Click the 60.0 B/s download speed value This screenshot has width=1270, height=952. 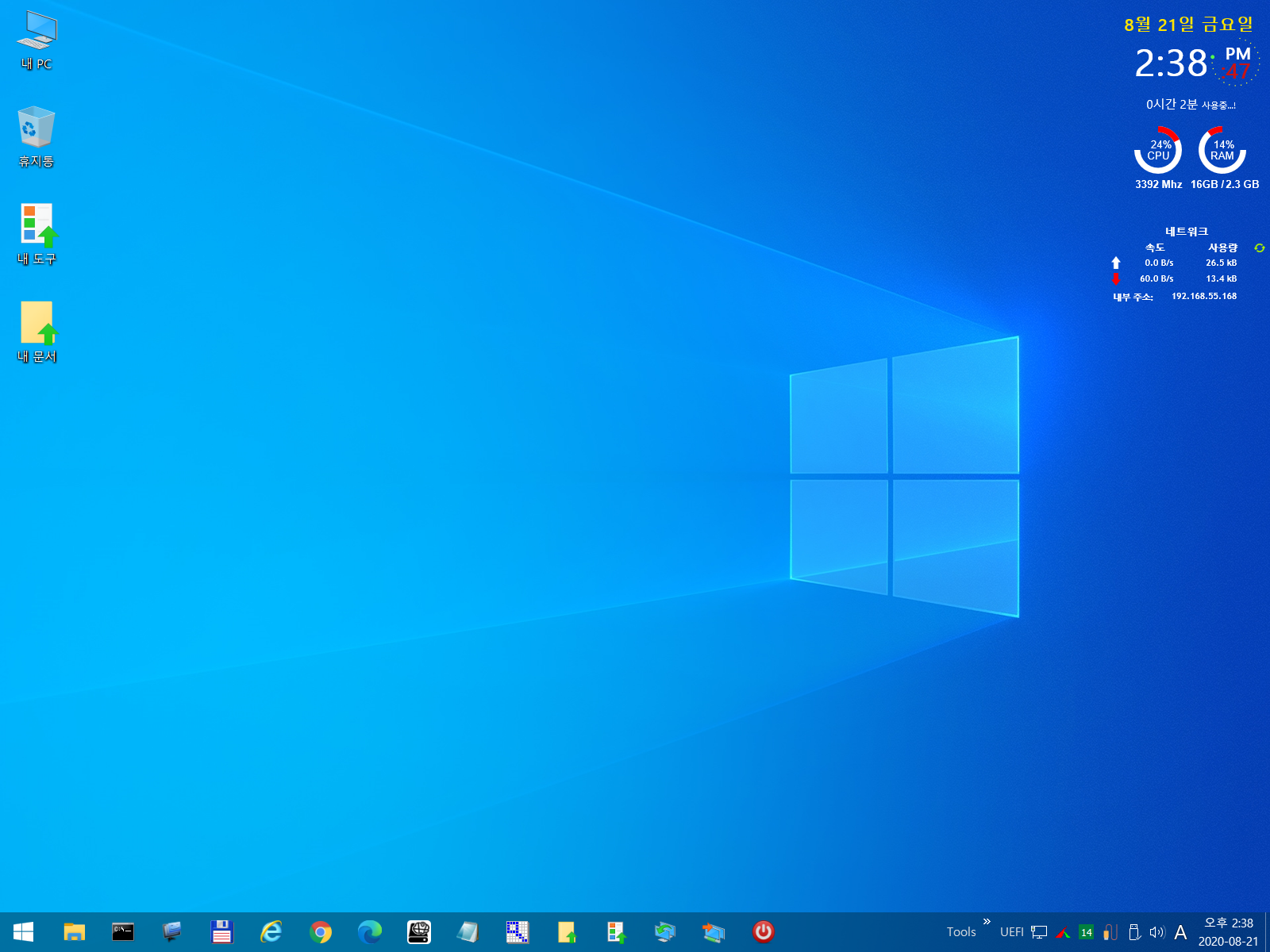pyautogui.click(x=1156, y=279)
